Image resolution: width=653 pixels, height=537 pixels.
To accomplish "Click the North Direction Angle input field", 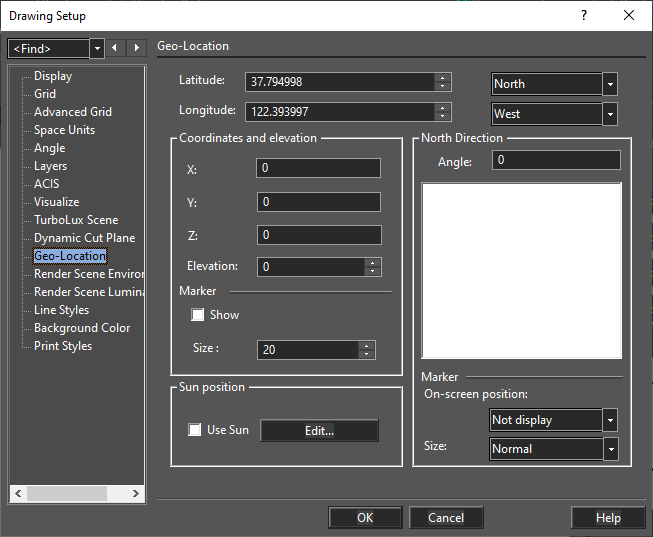I will coord(556,160).
